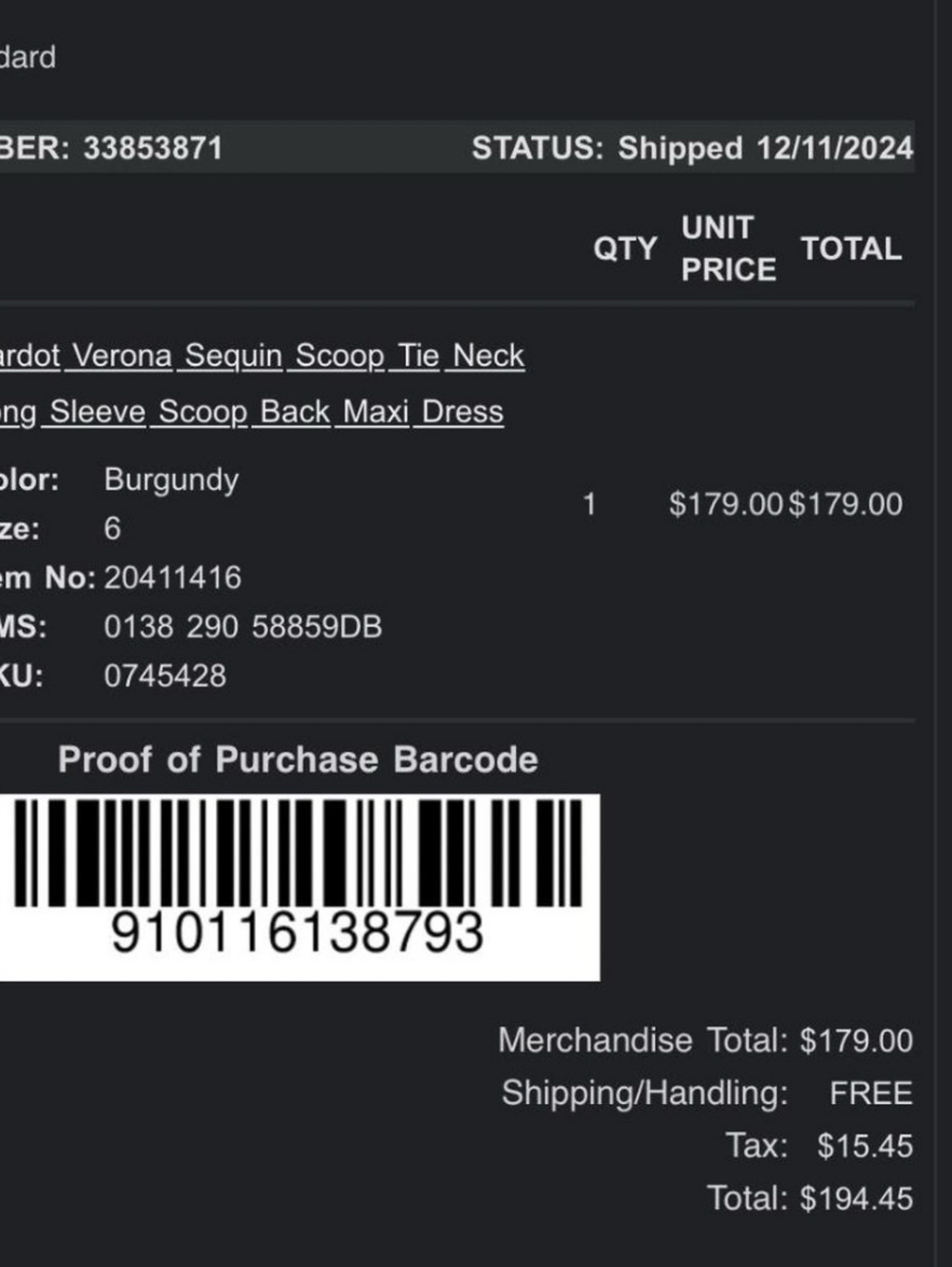Click the Tax amount $15.45
952x1267 pixels.
tap(865, 1146)
